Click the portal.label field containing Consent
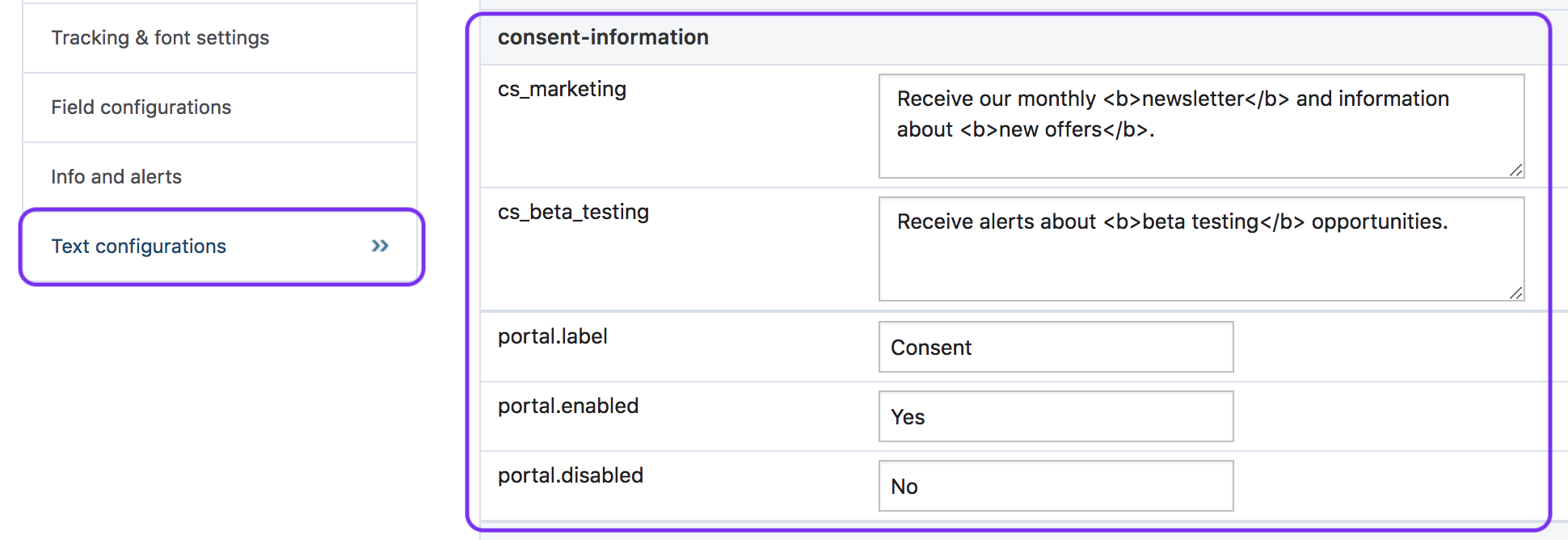1568x540 pixels. tap(1056, 348)
